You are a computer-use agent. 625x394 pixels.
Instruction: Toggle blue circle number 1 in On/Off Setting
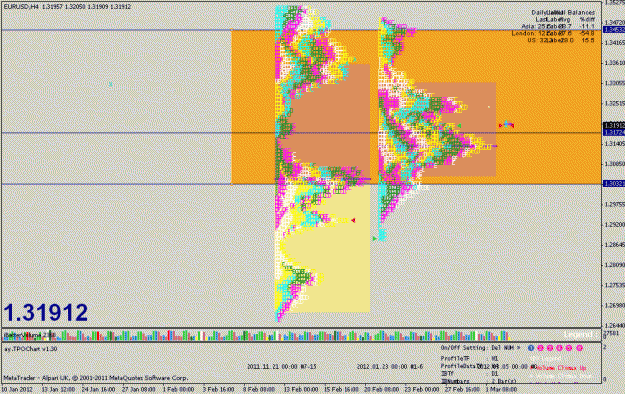point(531,348)
